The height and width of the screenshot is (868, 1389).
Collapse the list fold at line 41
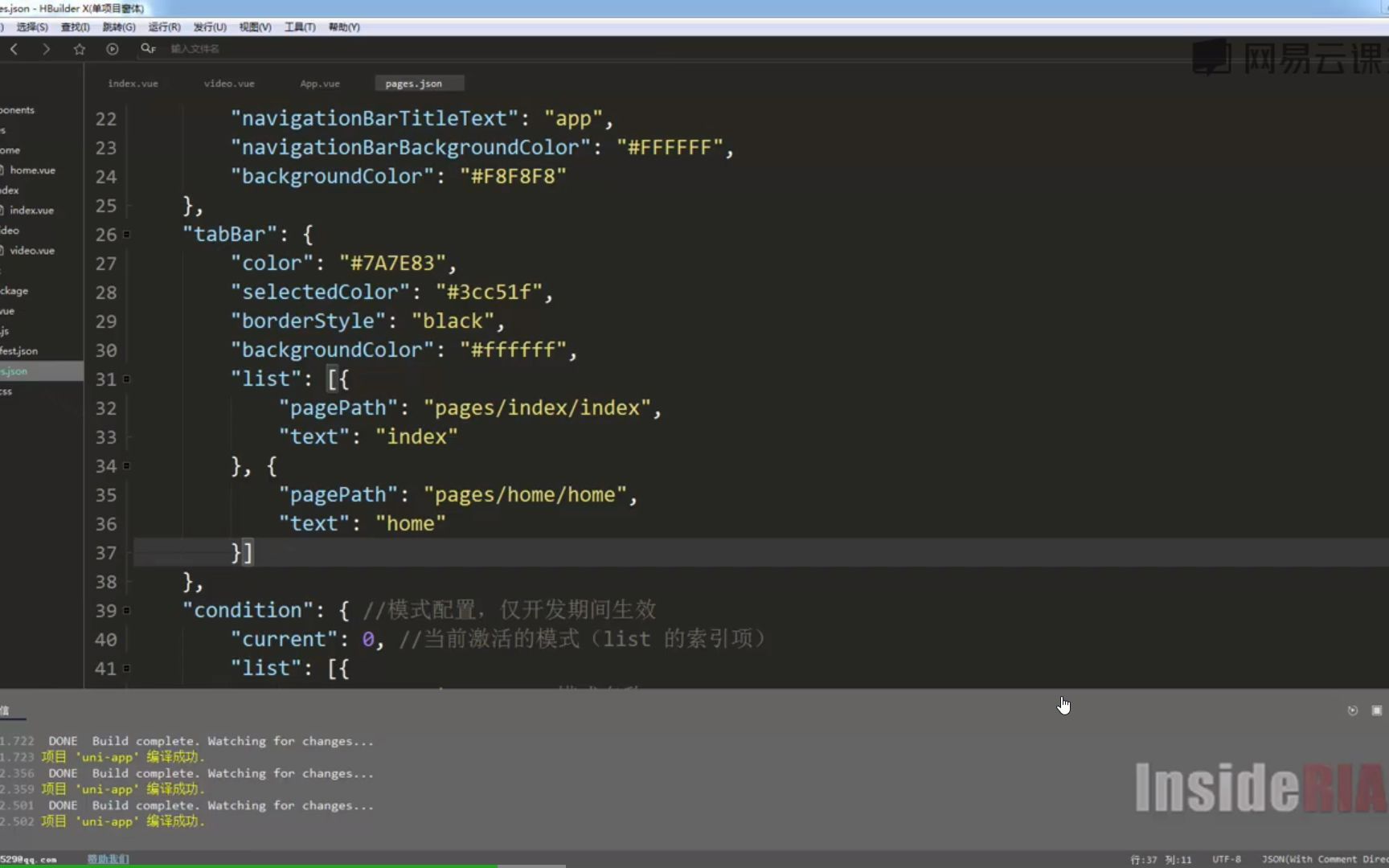pos(126,669)
